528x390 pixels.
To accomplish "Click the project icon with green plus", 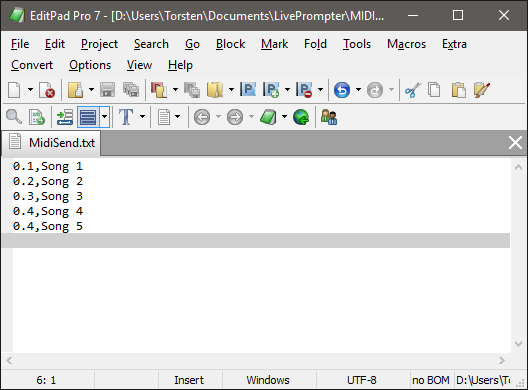I will tap(271, 90).
